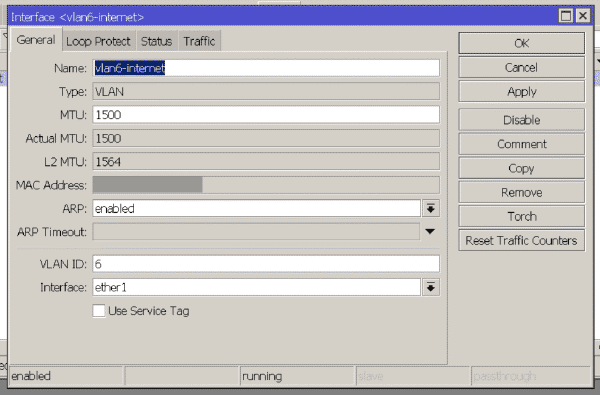
Task: Click the Cancel button
Action: pos(522,67)
